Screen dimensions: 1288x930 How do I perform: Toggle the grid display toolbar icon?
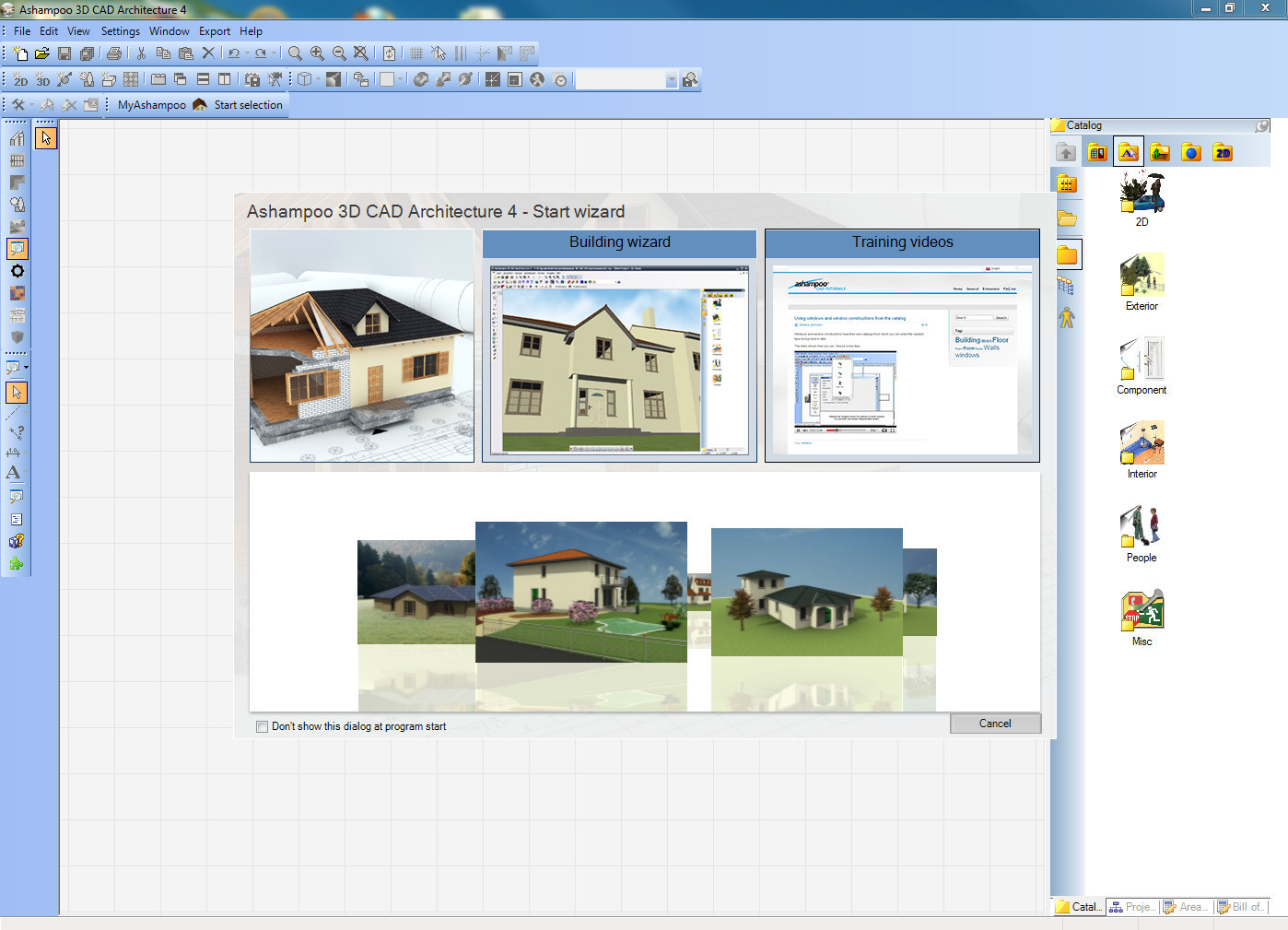pos(416,53)
